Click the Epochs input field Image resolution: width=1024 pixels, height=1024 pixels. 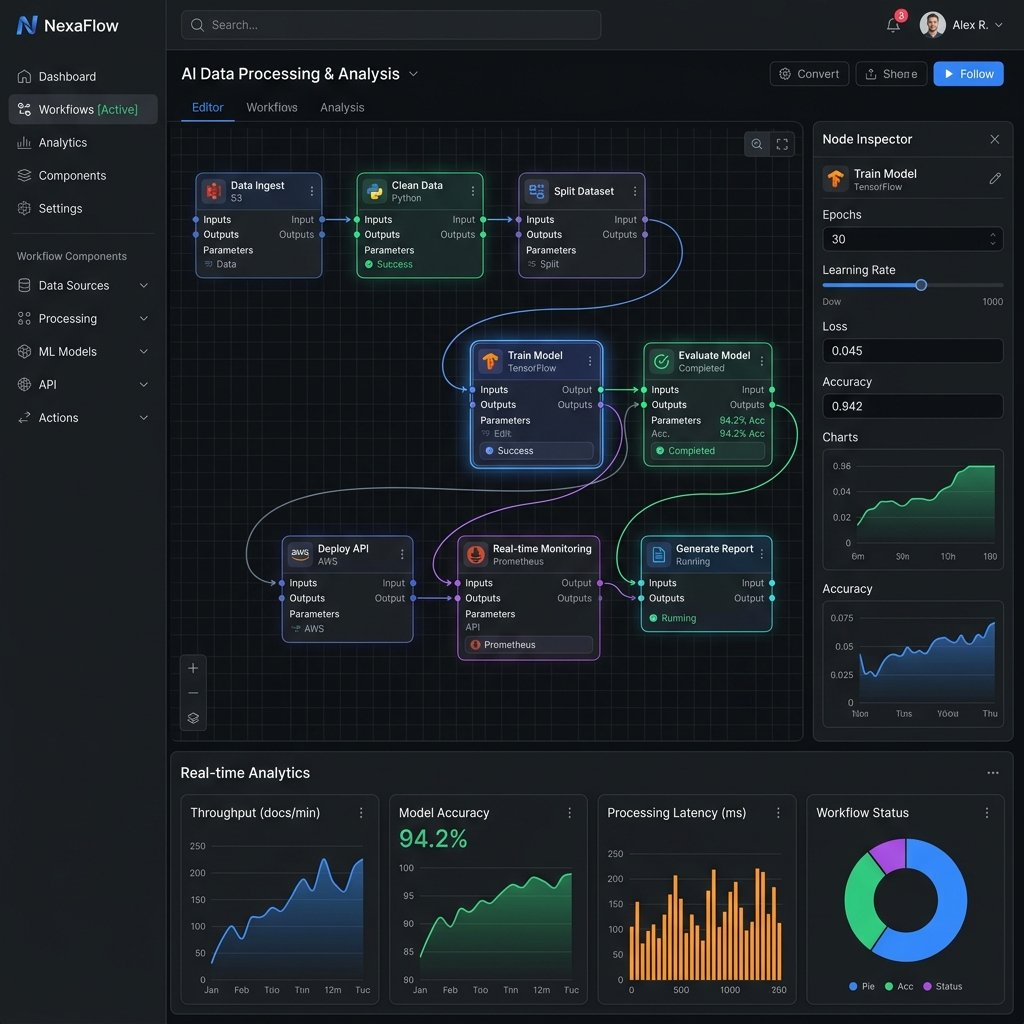tap(912, 239)
